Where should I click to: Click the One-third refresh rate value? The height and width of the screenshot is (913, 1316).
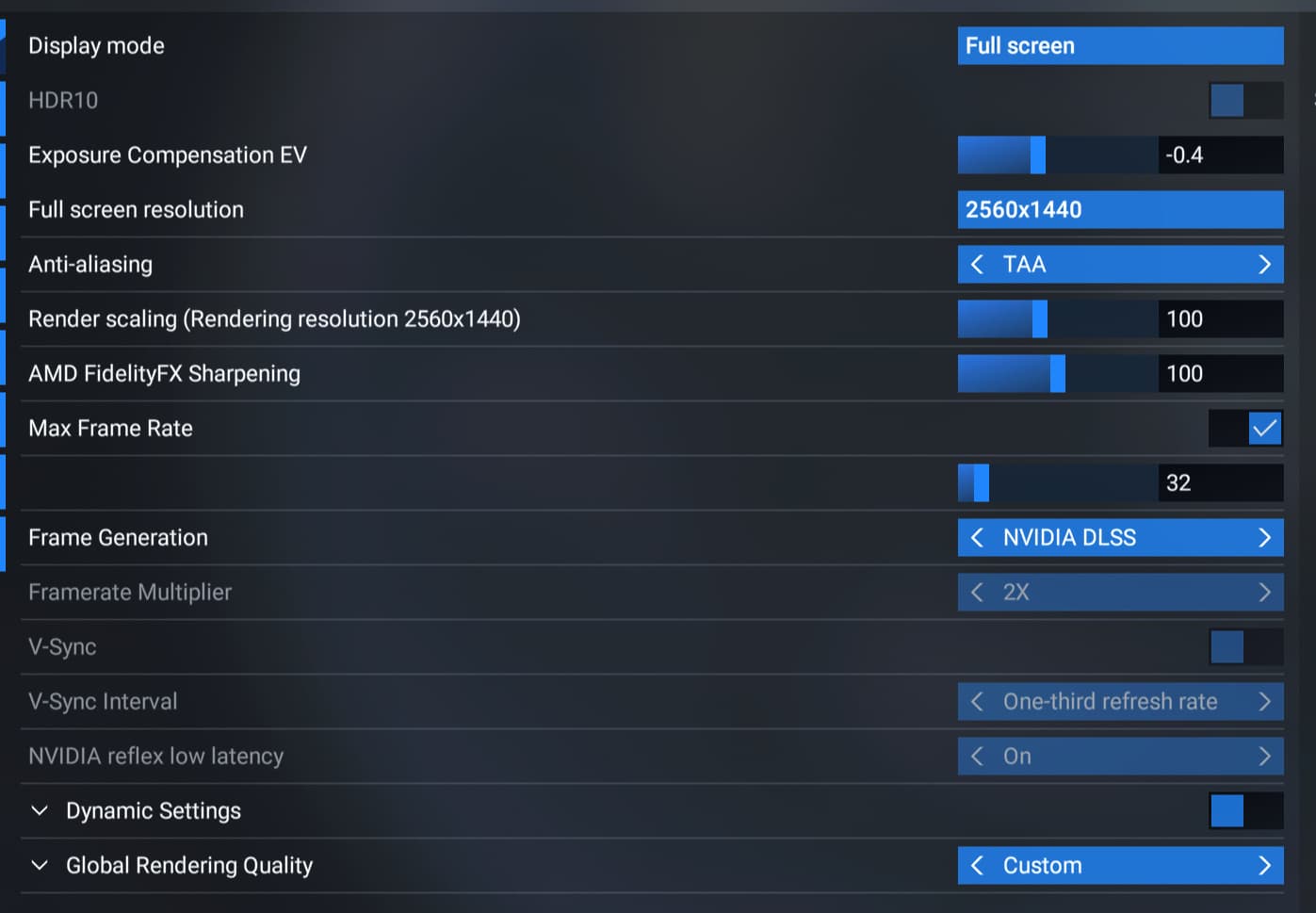(x=1110, y=701)
